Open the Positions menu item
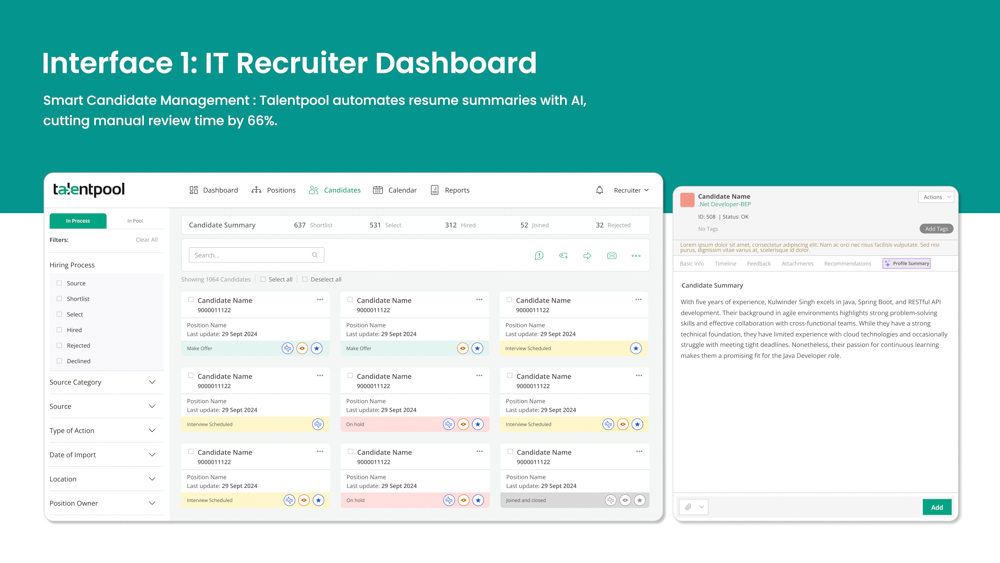 pyautogui.click(x=273, y=190)
